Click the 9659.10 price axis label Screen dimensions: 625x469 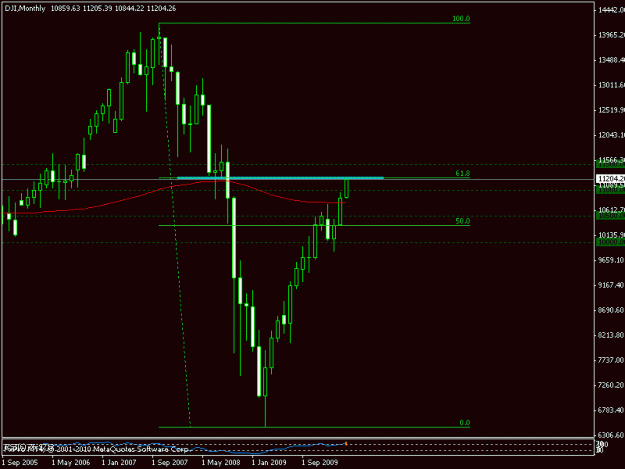pyautogui.click(x=611, y=260)
